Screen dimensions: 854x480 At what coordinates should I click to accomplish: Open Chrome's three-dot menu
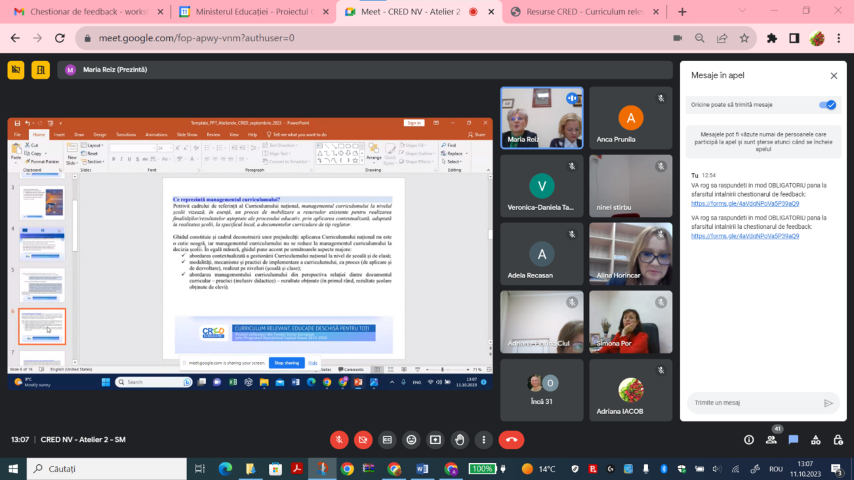839,38
